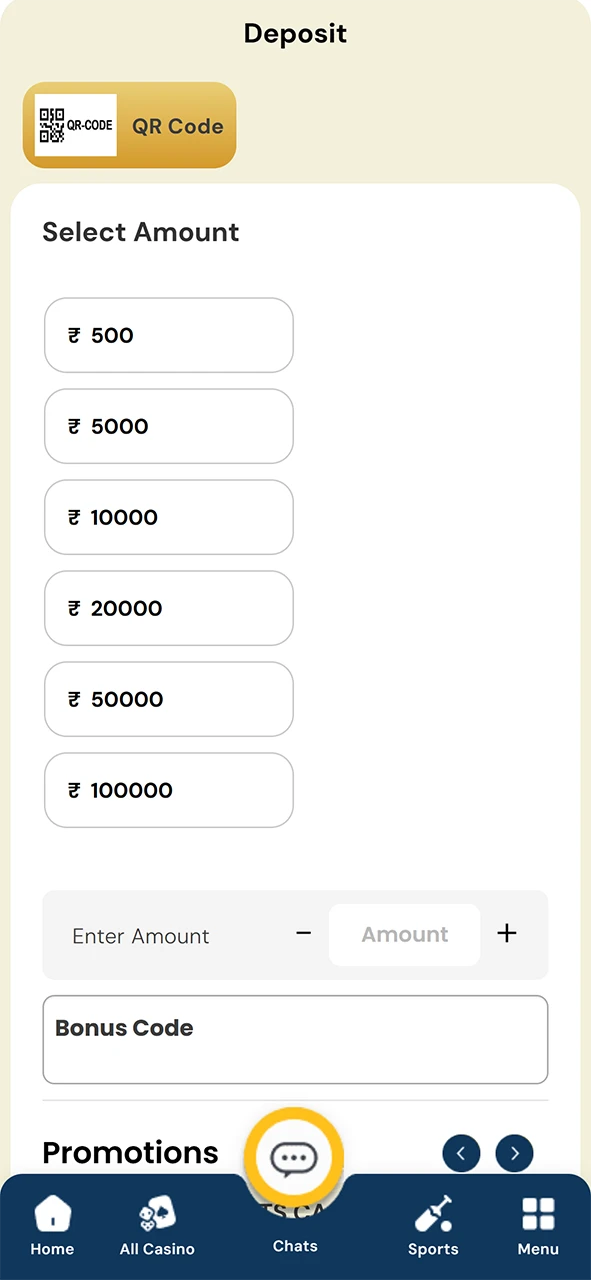Click the rupee symbol beside 500
591x1280 pixels.
coord(73,335)
